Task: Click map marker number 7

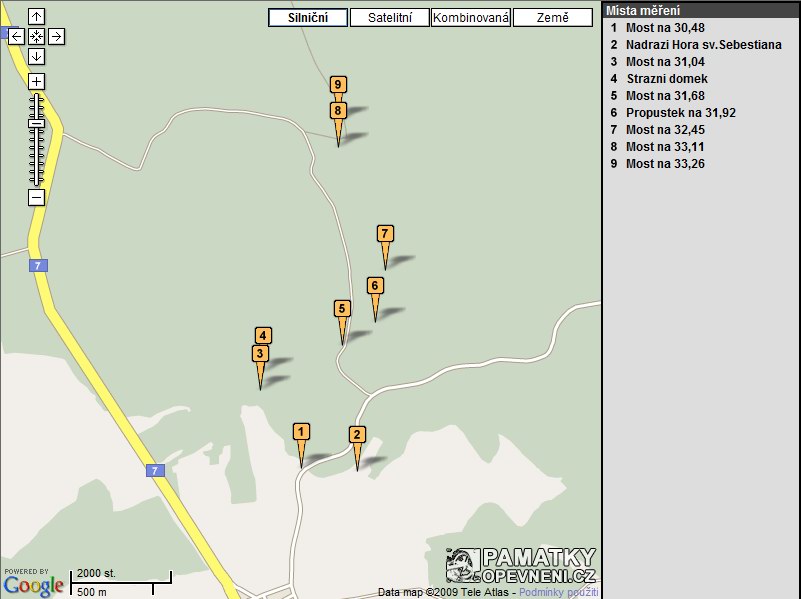Action: tap(385, 234)
